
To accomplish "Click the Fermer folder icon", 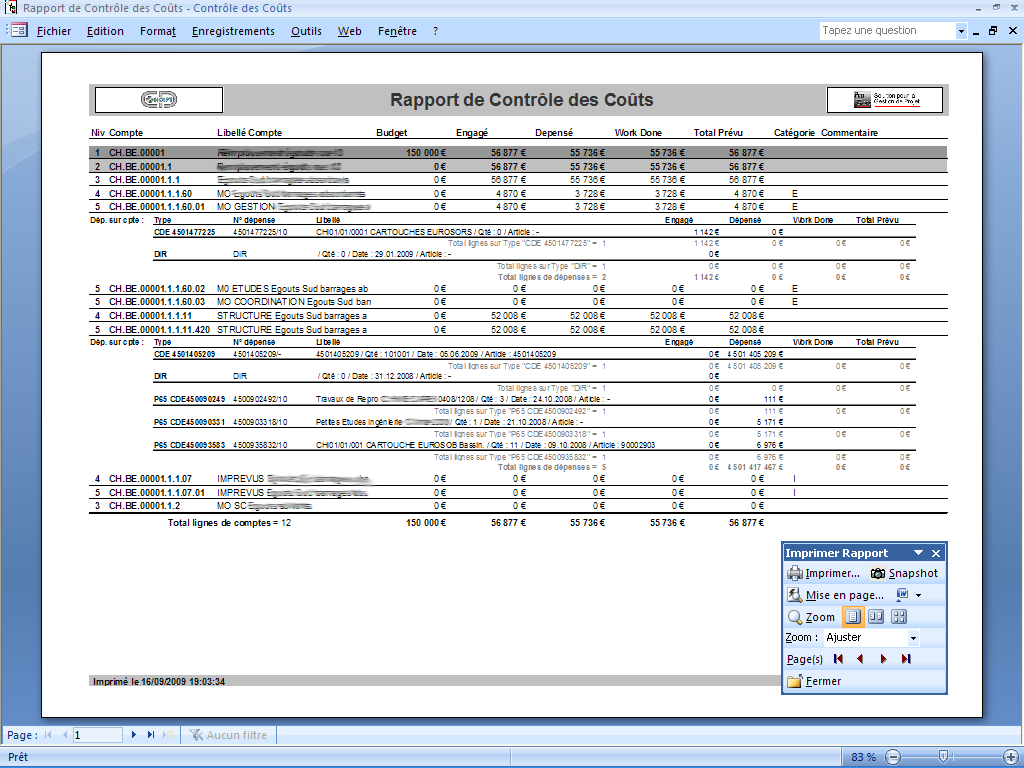I will pyautogui.click(x=794, y=681).
